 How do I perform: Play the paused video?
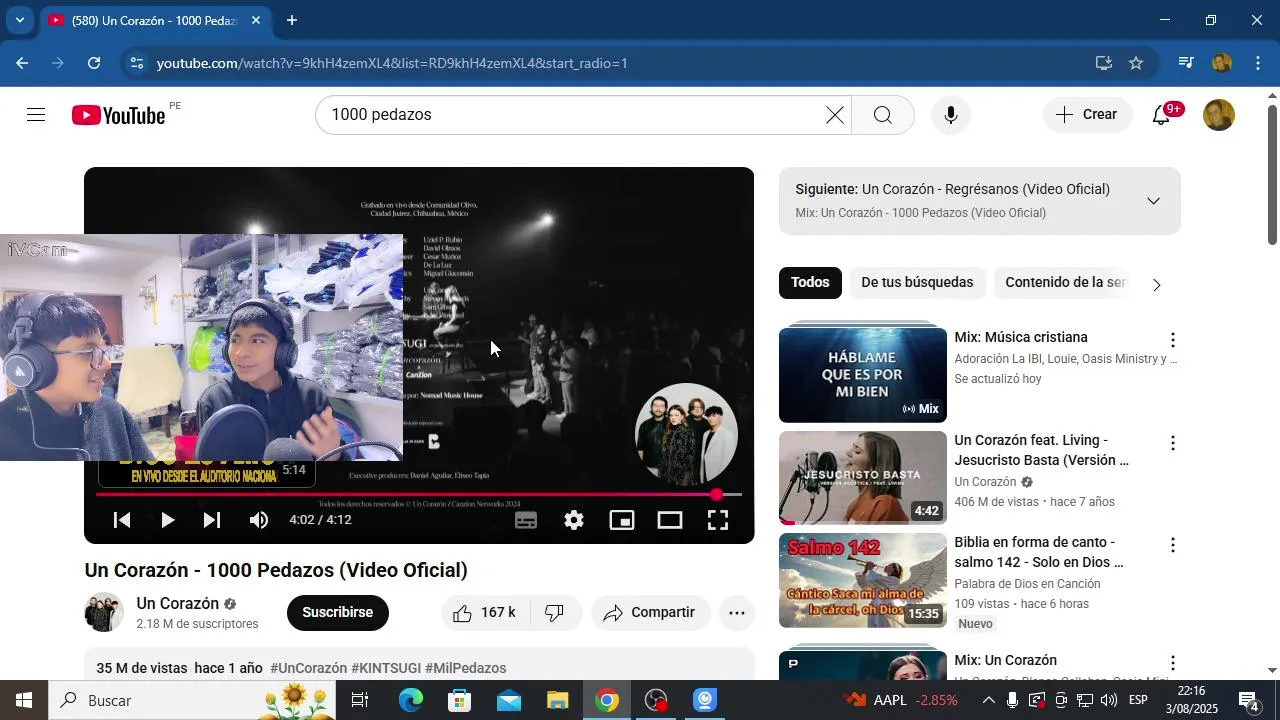(167, 520)
